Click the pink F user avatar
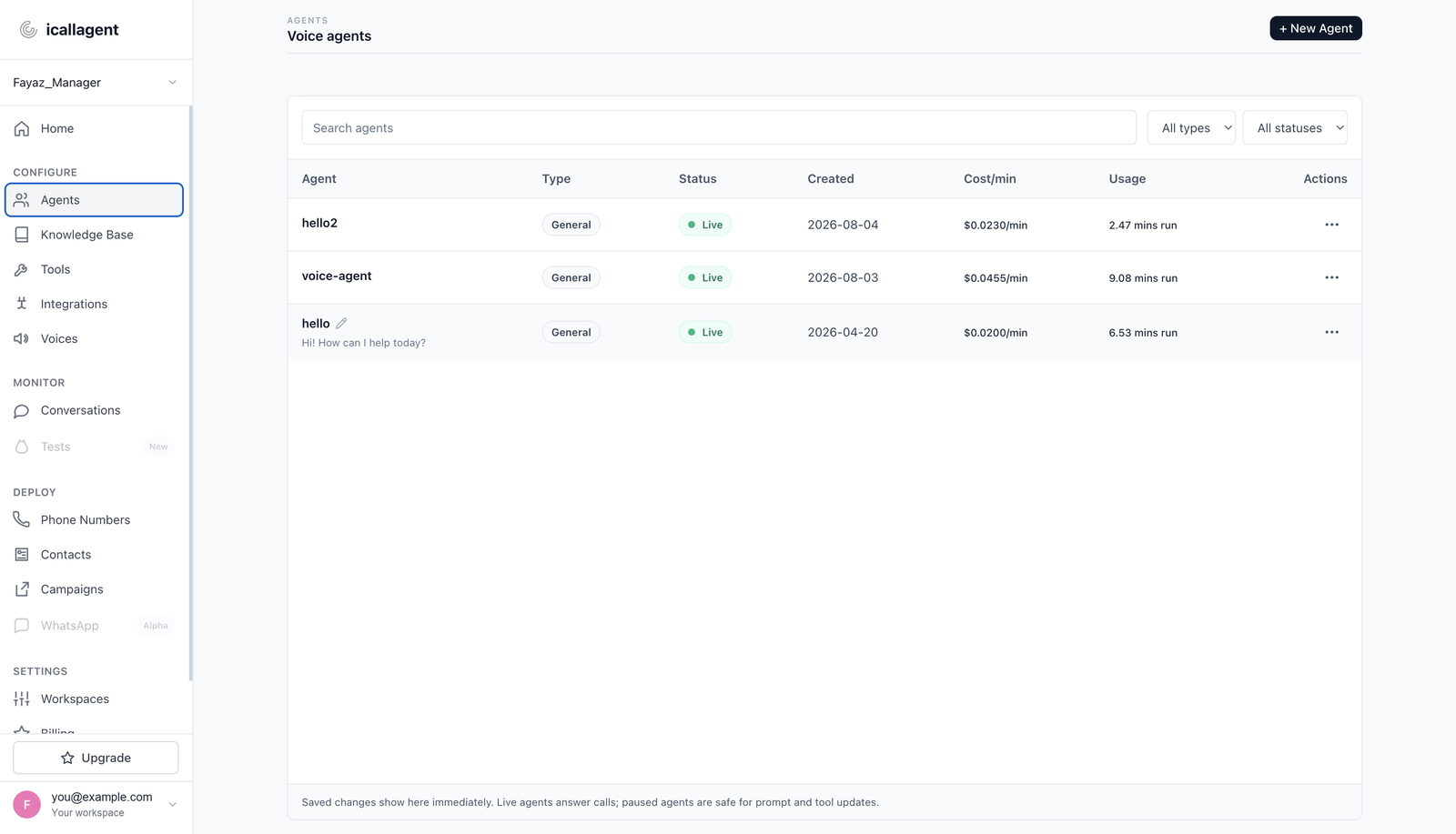 [x=26, y=804]
